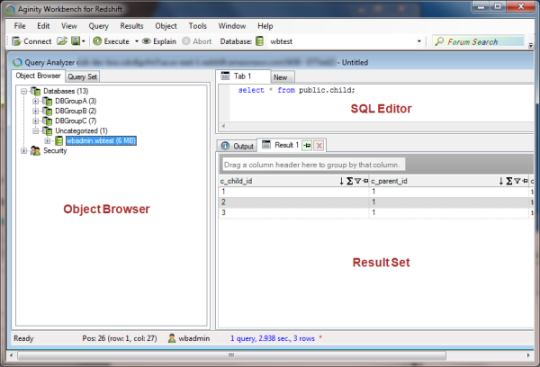Screen dimensions: 540x367
Task: Switch to the Object Browser tab
Action: [x=38, y=76]
